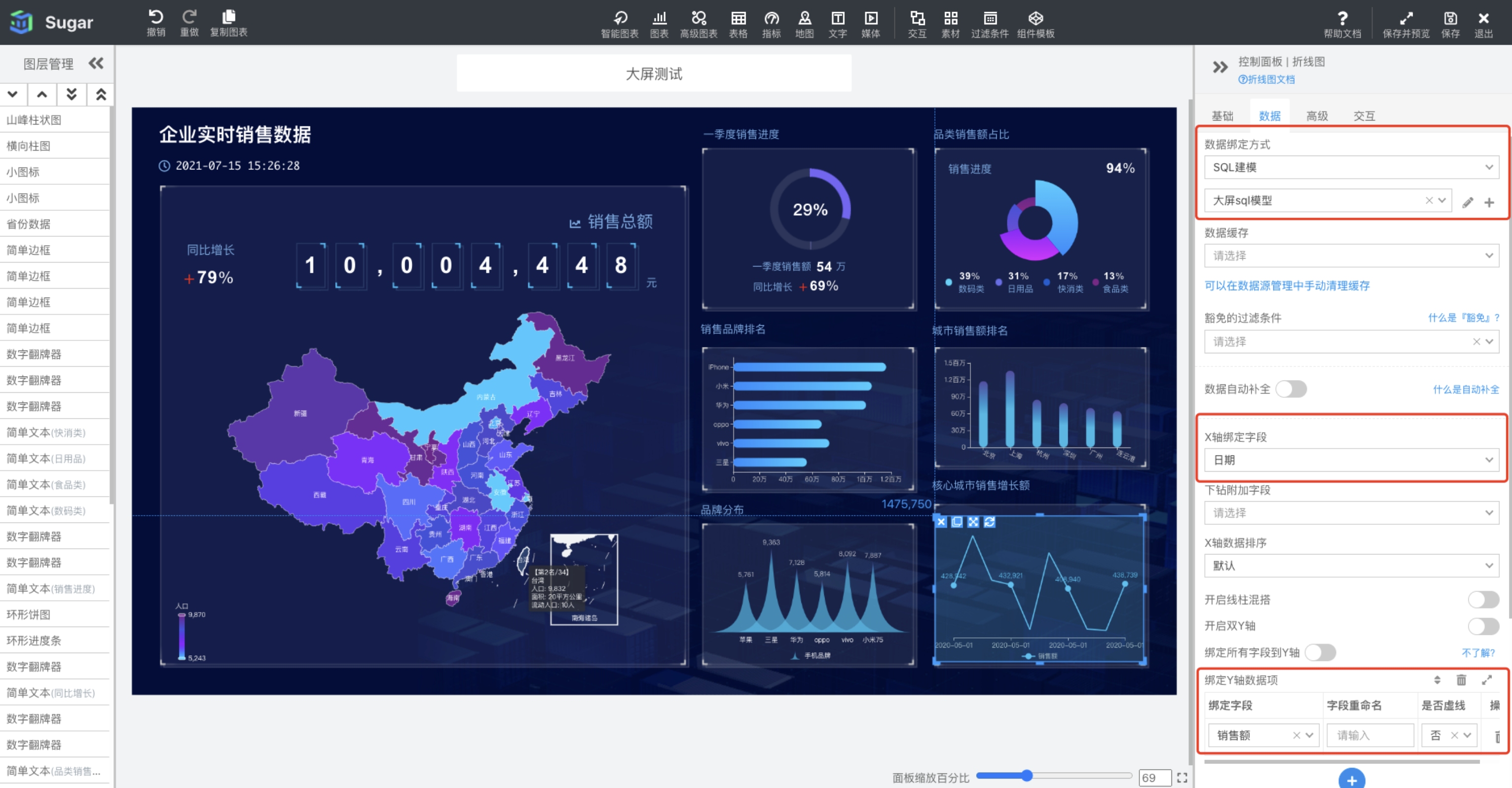Switch to the 基础 tab
This screenshot has height=788, width=1512.
pos(1222,116)
